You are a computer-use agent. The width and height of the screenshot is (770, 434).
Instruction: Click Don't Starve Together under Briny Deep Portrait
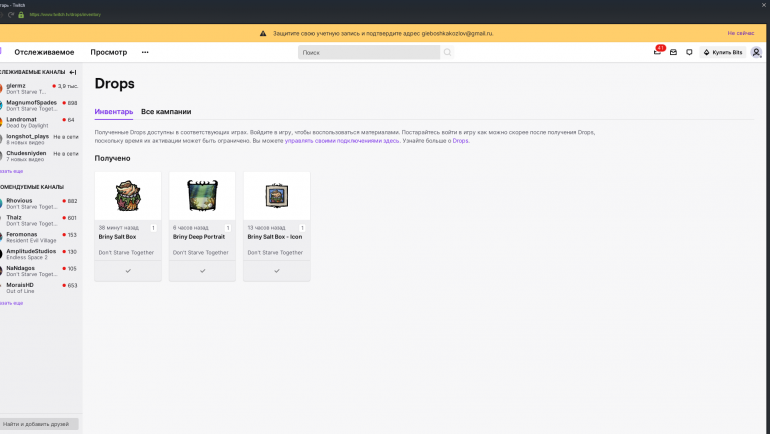pos(200,252)
